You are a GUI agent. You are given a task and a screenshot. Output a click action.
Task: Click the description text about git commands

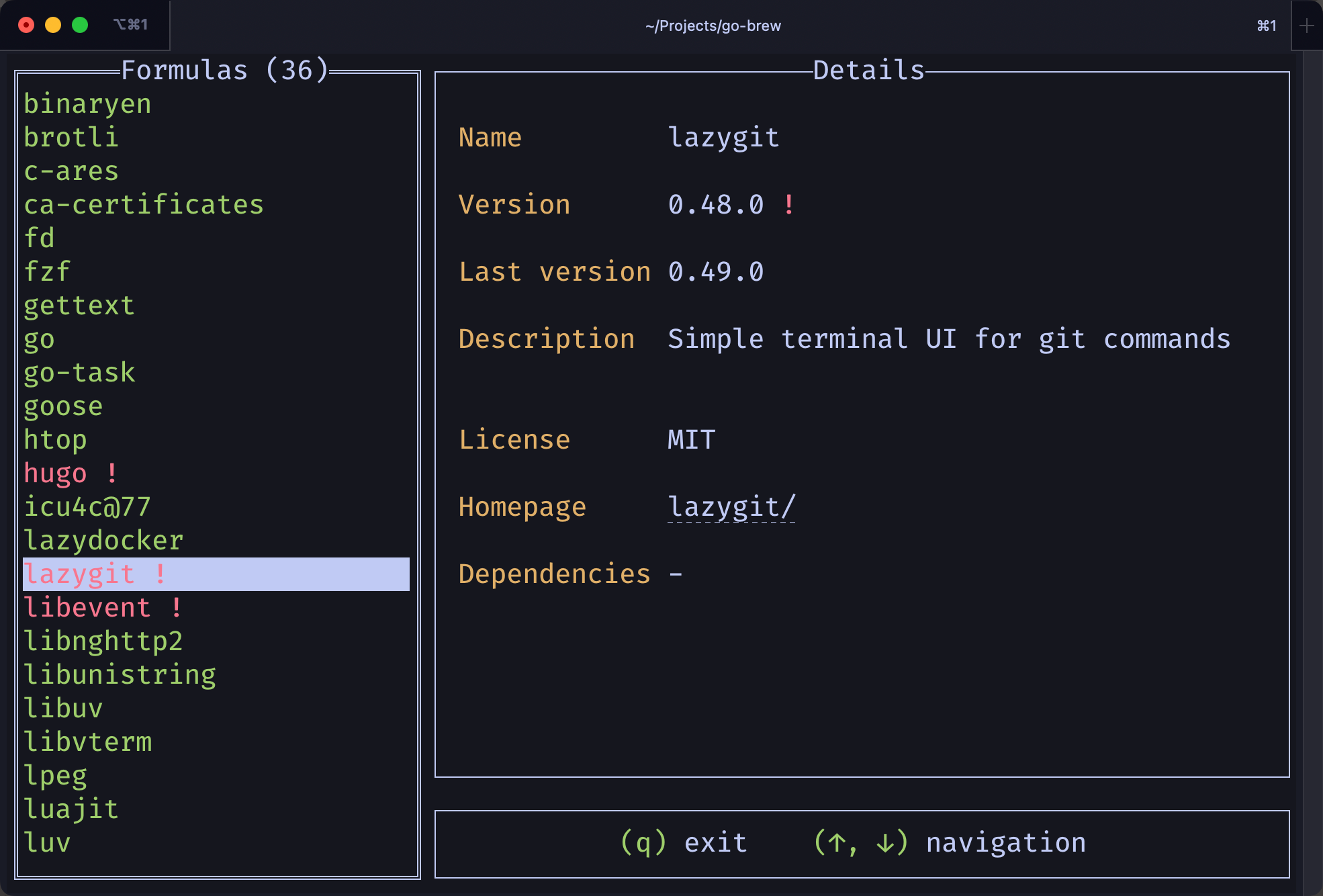pos(949,339)
